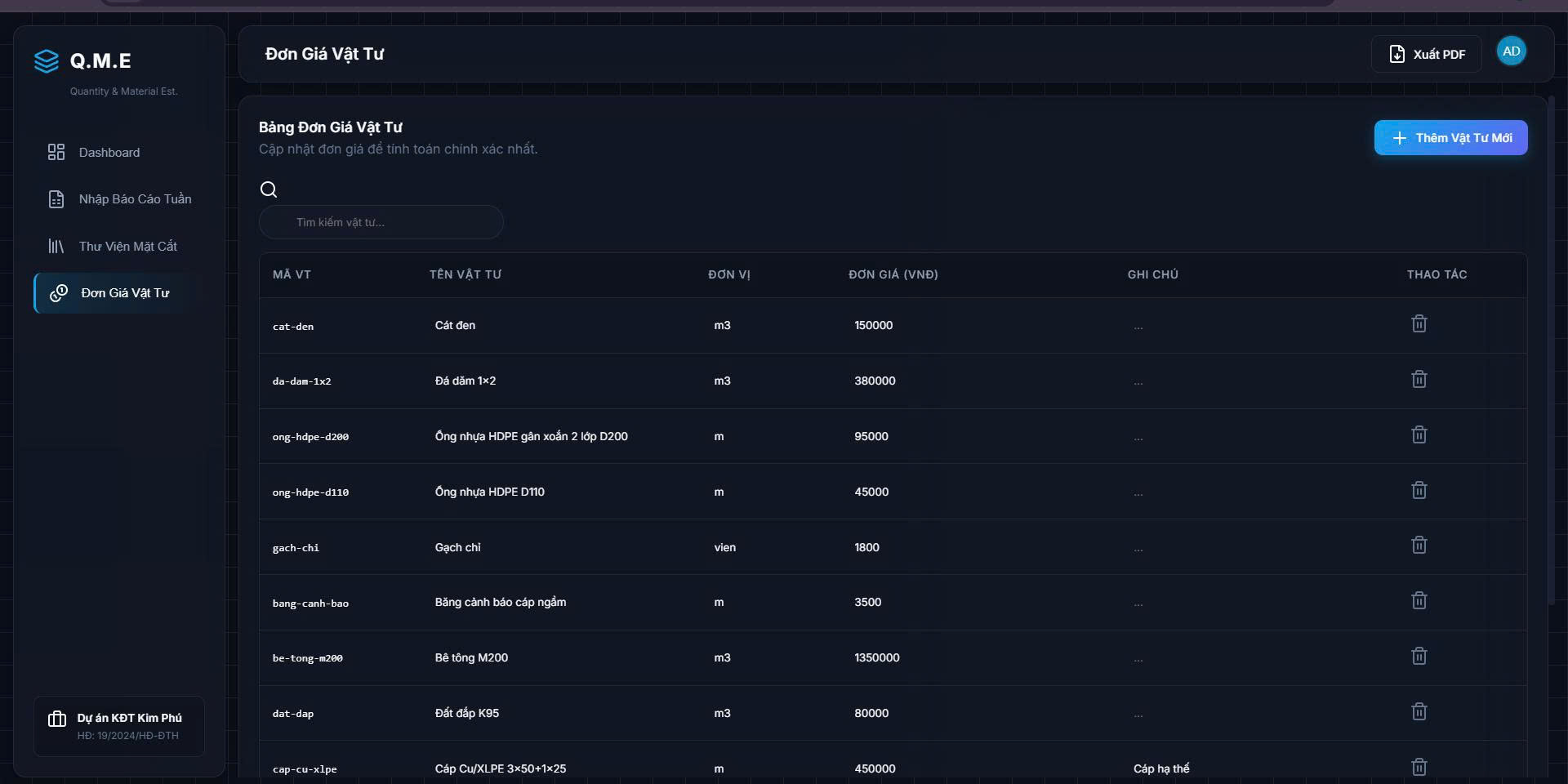This screenshot has width=1568, height=784.
Task: Click the gach-chi material code
Action: 296,548
